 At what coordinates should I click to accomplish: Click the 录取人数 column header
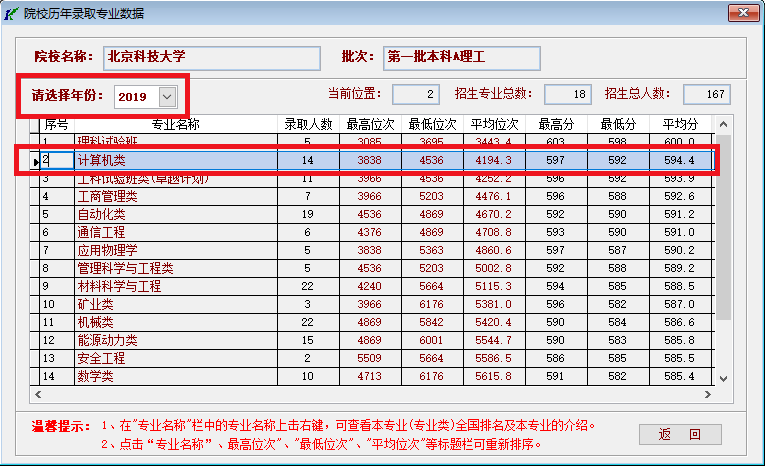point(308,125)
